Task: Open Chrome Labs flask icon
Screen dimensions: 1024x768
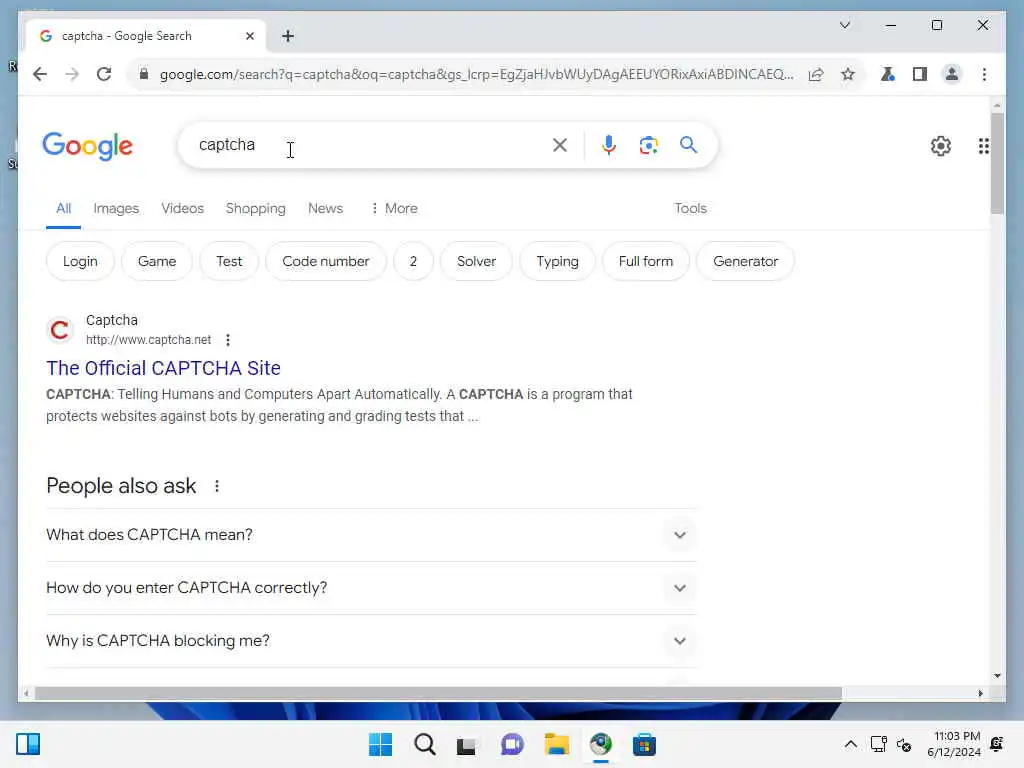Action: coord(888,74)
